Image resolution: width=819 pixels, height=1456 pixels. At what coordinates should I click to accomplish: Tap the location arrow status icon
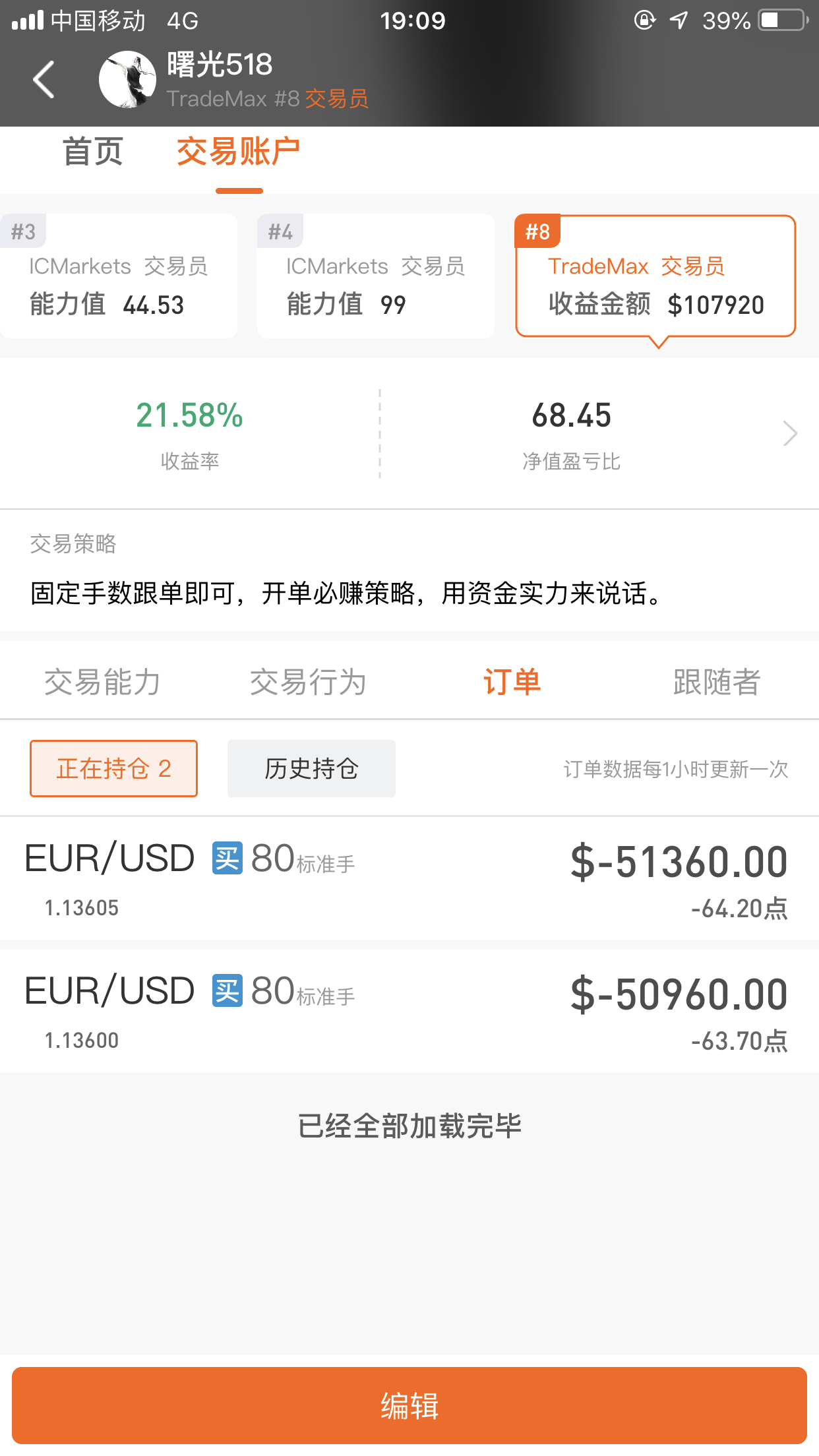coord(679,20)
